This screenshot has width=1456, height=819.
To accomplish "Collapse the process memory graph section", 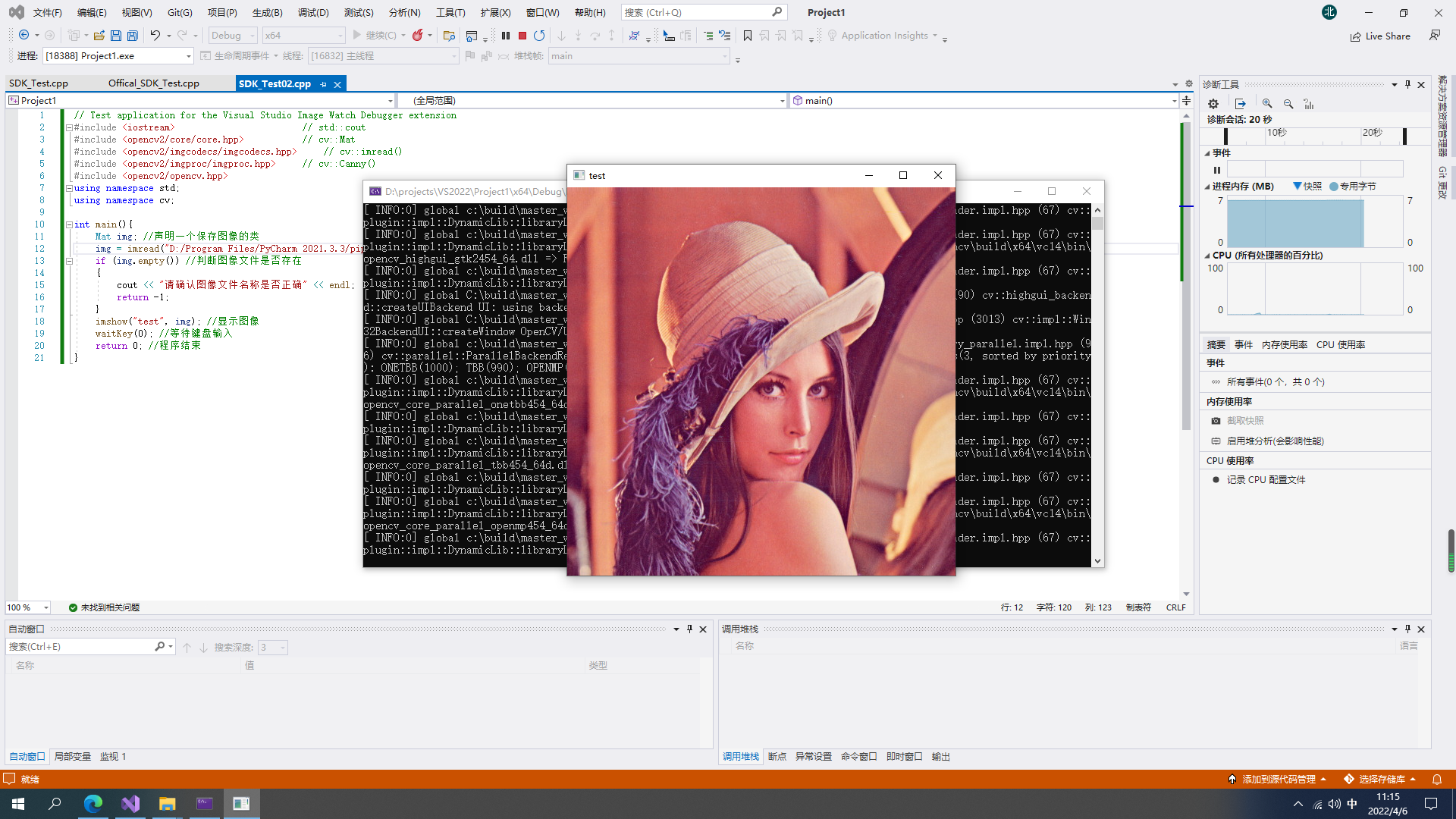I will point(1207,187).
